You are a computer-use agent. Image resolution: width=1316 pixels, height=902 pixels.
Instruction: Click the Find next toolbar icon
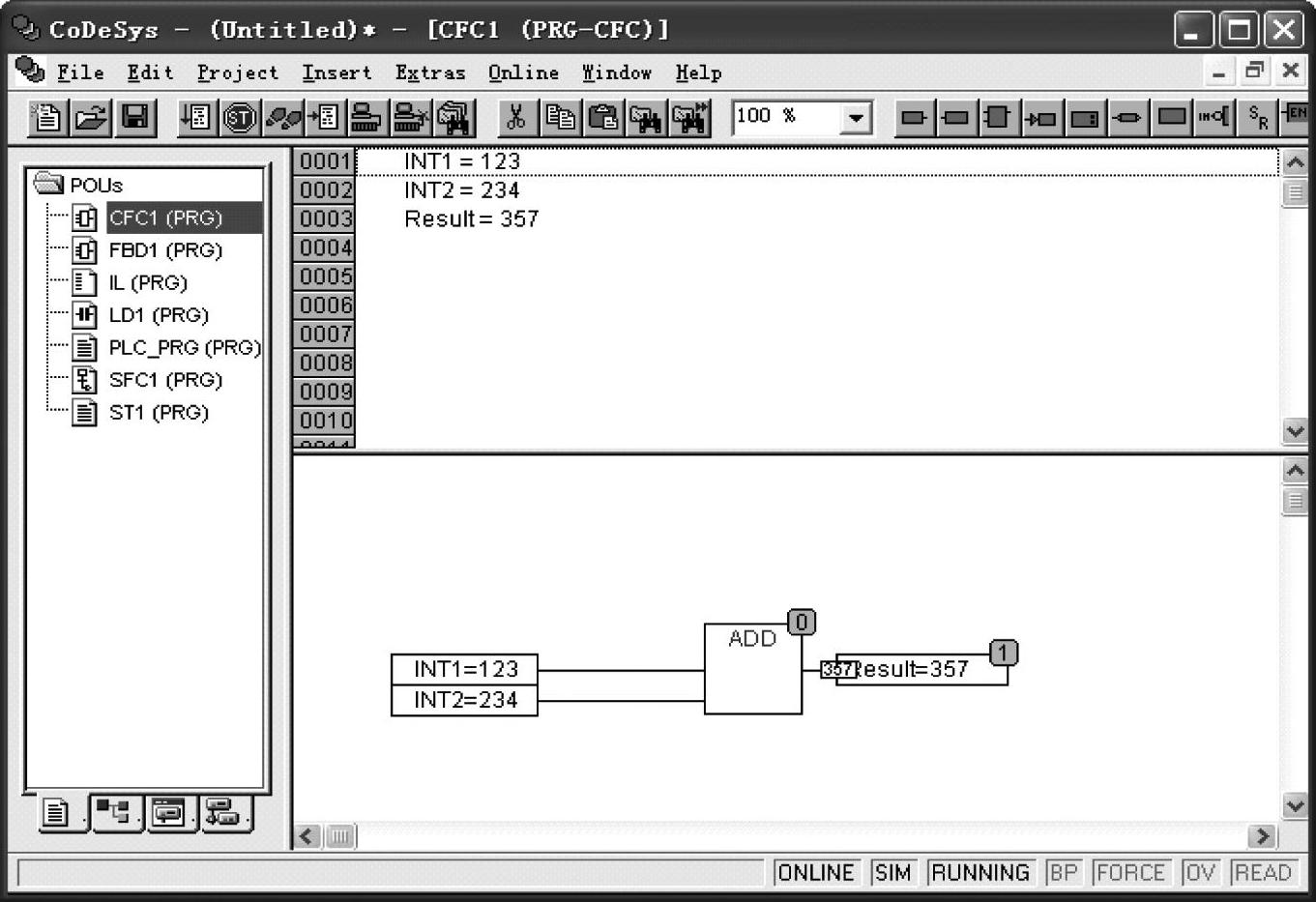coord(690,118)
